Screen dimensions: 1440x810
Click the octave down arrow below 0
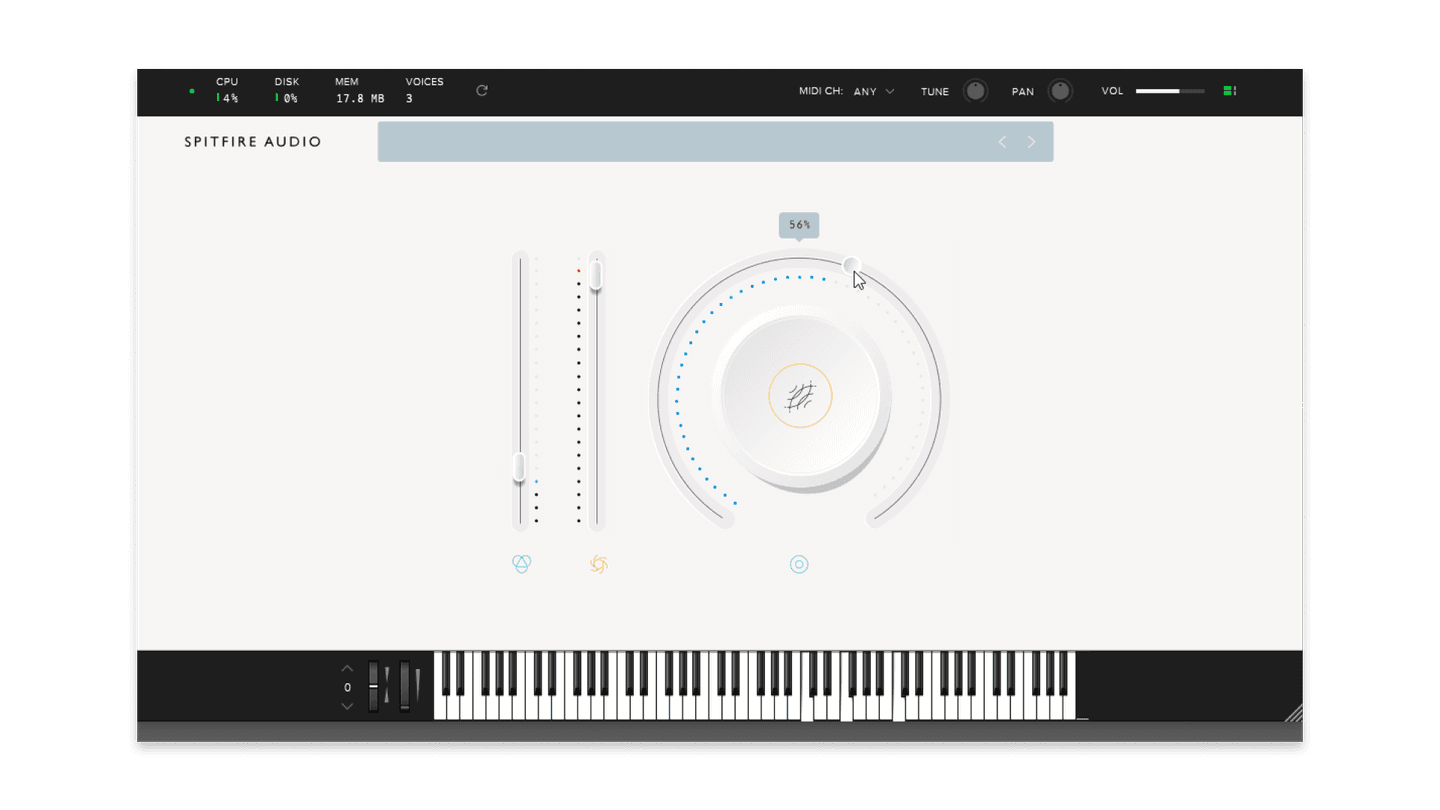click(347, 706)
